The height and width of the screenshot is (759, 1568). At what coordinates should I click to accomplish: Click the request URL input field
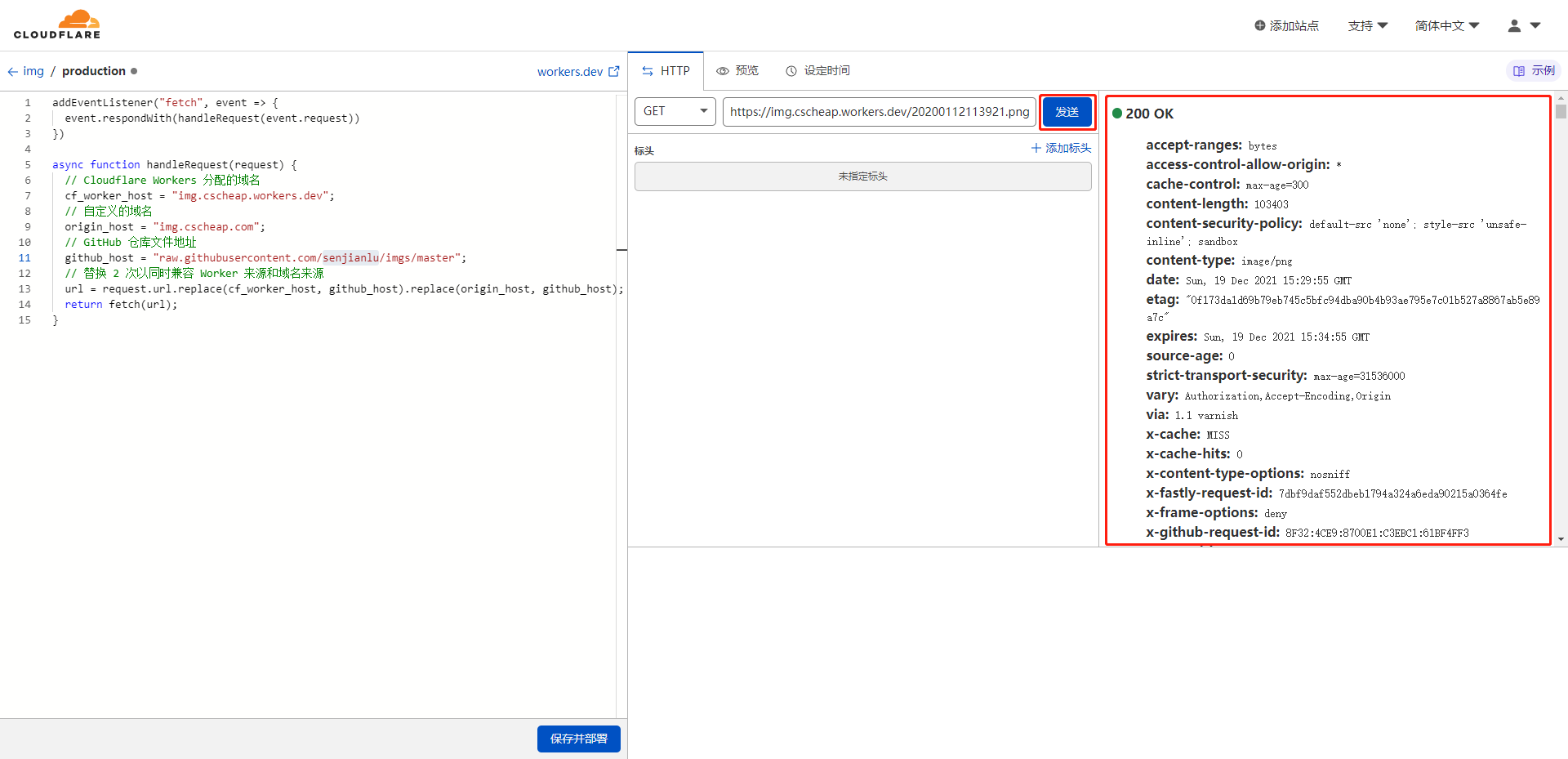[880, 111]
